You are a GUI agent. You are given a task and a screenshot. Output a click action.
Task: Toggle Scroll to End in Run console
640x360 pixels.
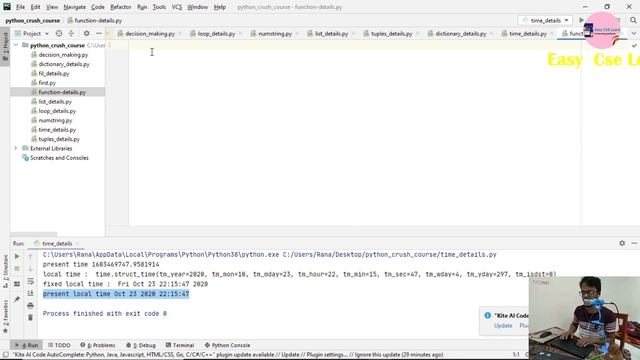pyautogui.click(x=30, y=293)
